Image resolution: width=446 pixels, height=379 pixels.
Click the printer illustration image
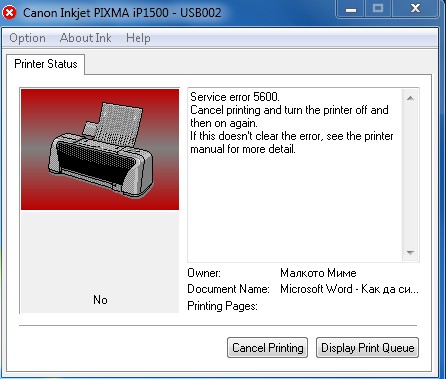pyautogui.click(x=100, y=149)
